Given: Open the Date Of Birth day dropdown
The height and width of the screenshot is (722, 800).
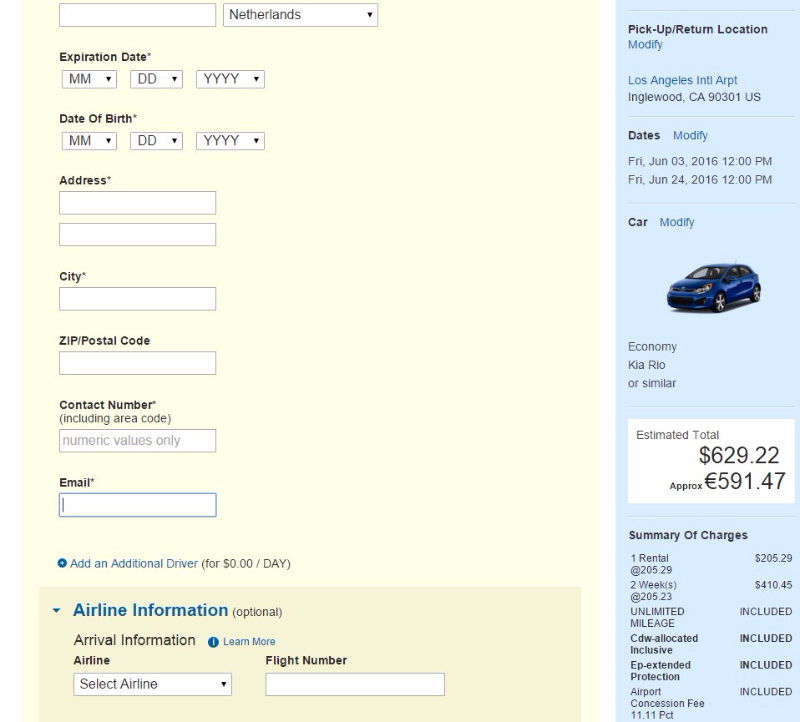Looking at the screenshot, I should click(157, 142).
